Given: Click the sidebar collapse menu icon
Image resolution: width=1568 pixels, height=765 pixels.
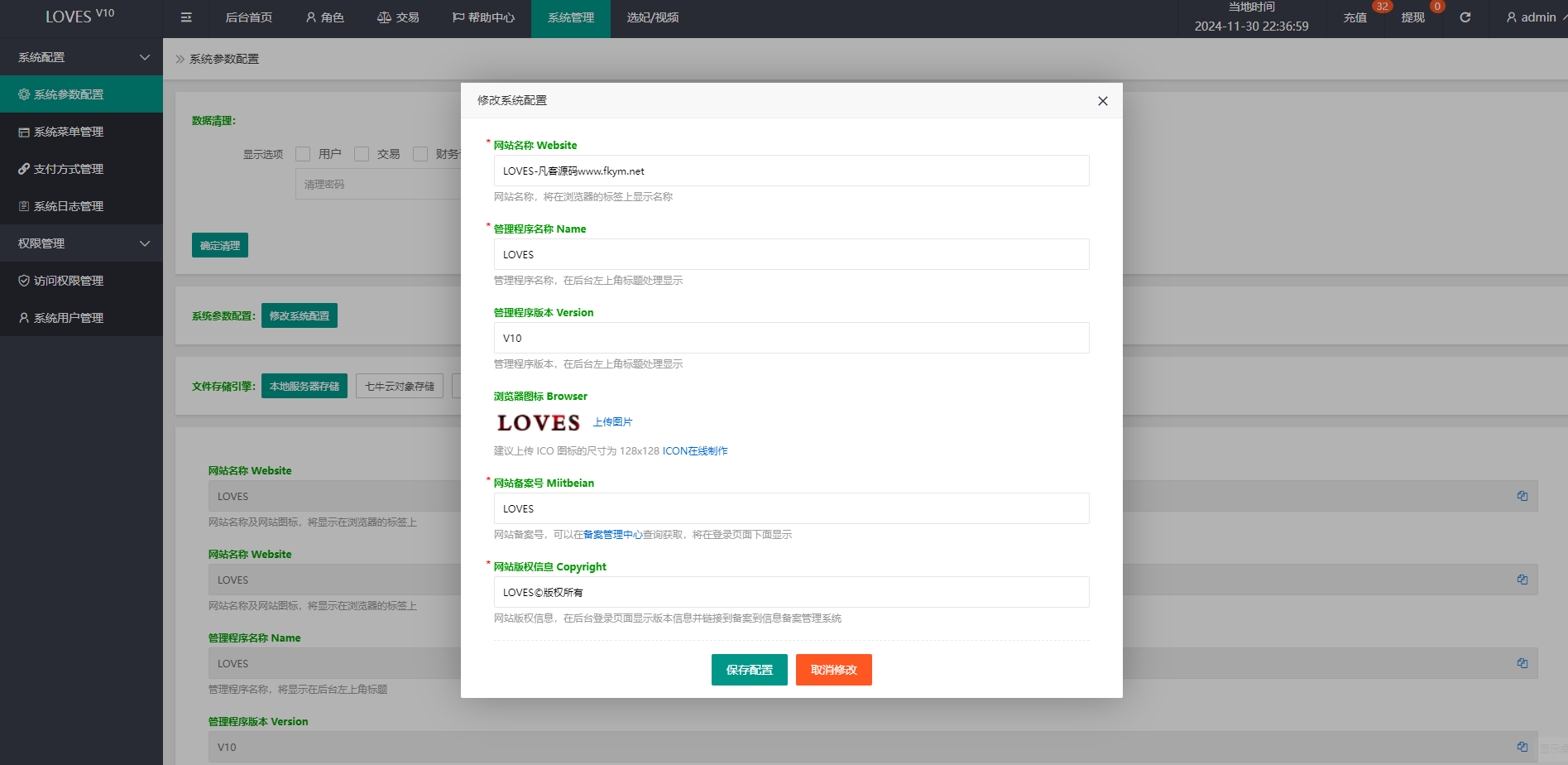Looking at the screenshot, I should [186, 17].
